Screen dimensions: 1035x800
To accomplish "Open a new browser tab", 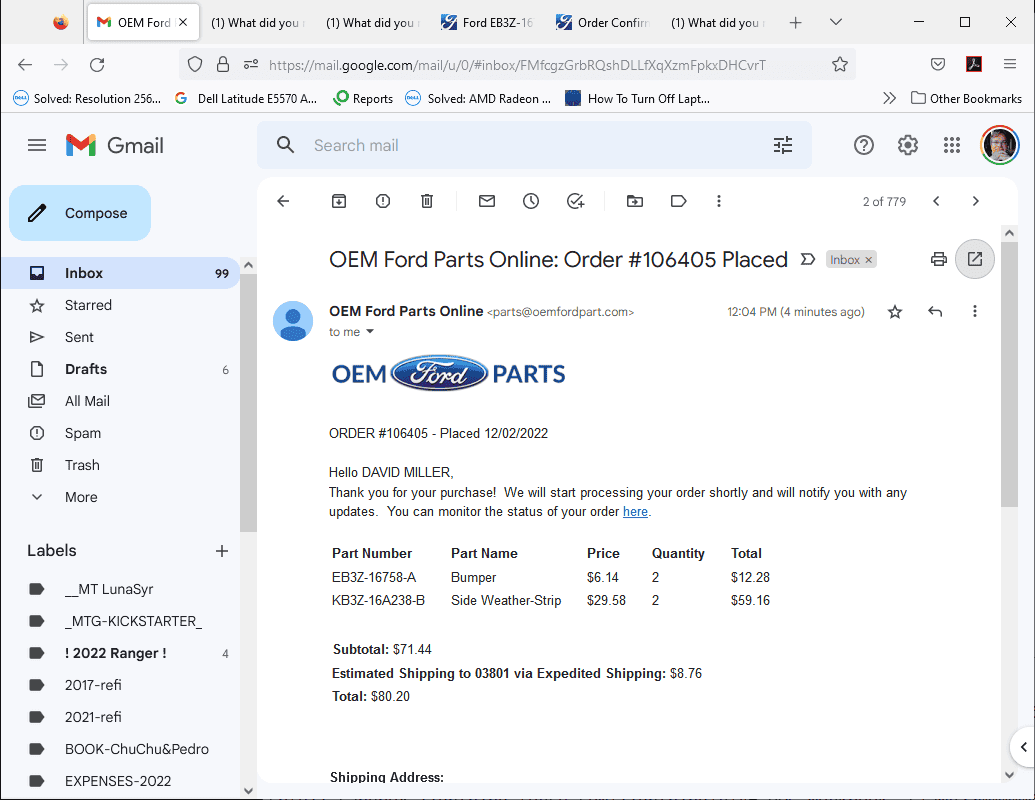I will coord(795,22).
